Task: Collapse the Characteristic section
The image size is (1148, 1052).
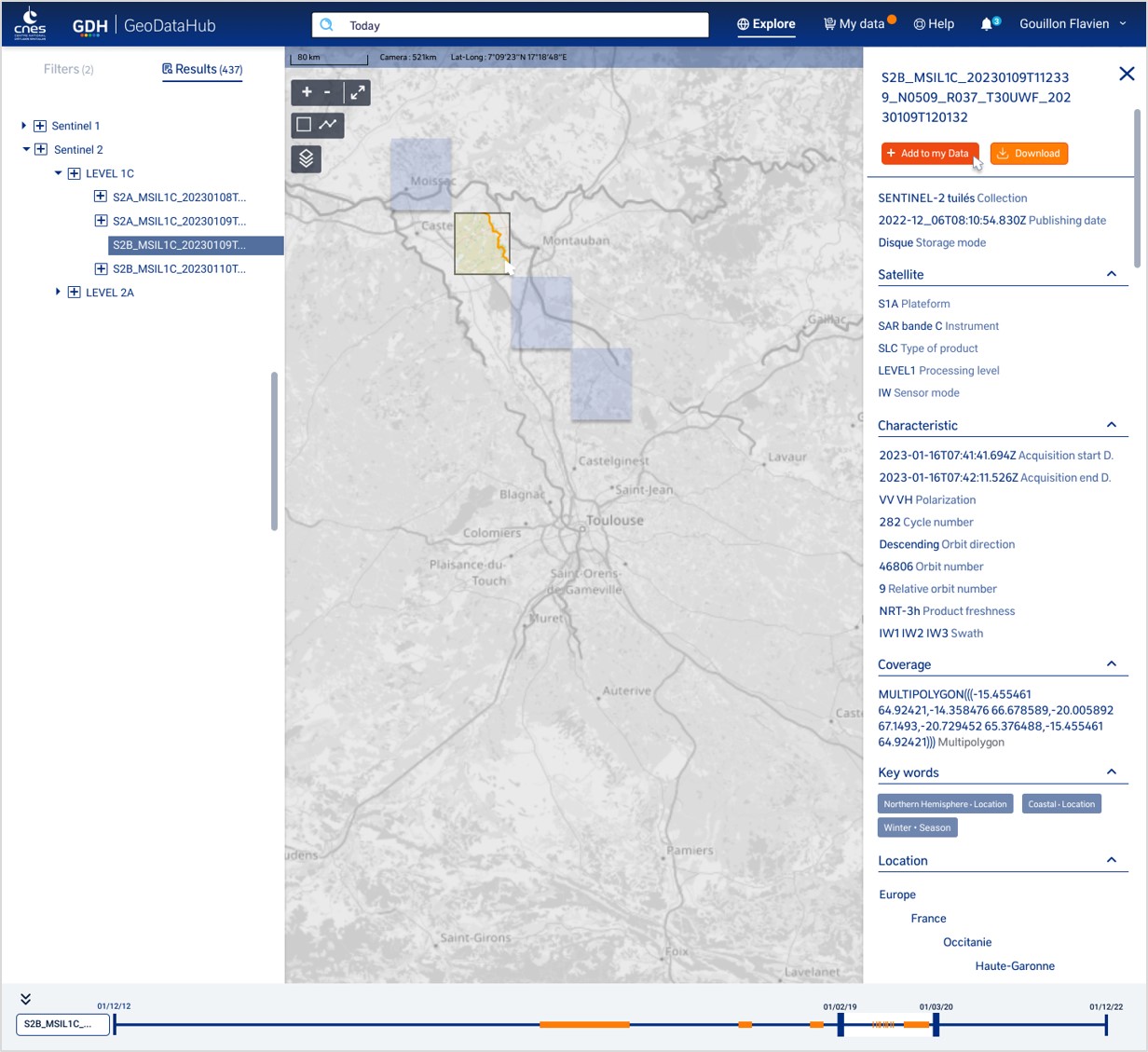Action: 1111,425
